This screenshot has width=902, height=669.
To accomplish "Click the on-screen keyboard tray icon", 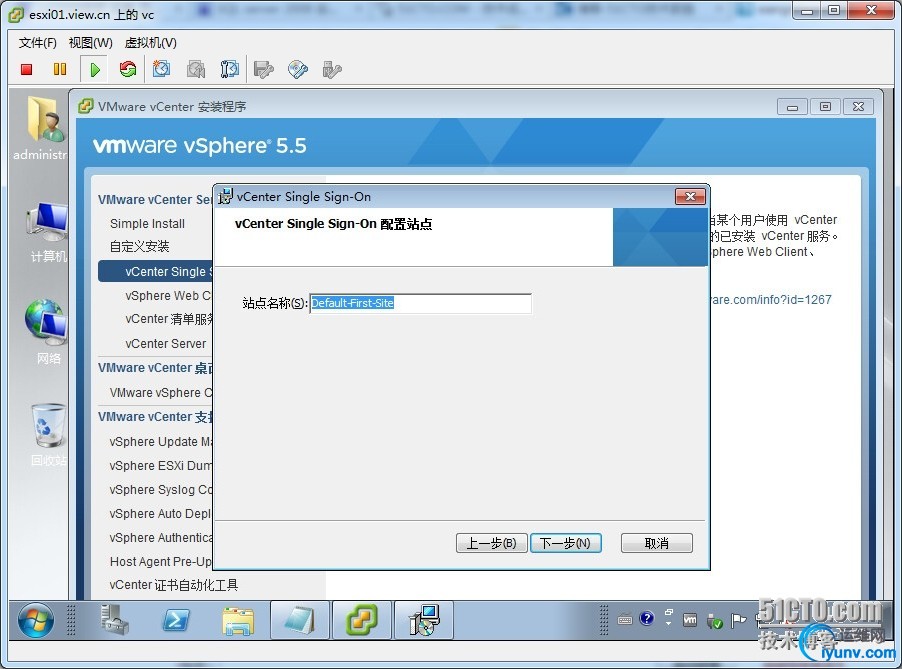I will click(625, 620).
